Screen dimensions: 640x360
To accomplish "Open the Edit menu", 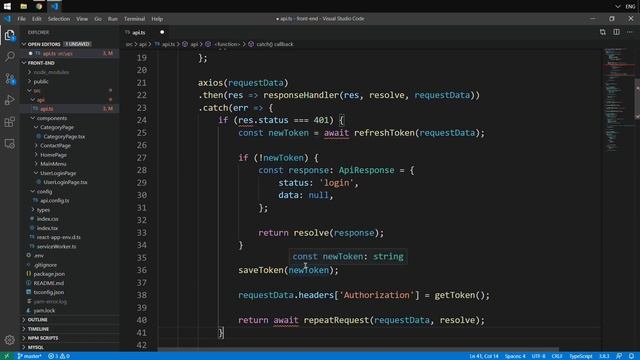I will coord(36,19).
